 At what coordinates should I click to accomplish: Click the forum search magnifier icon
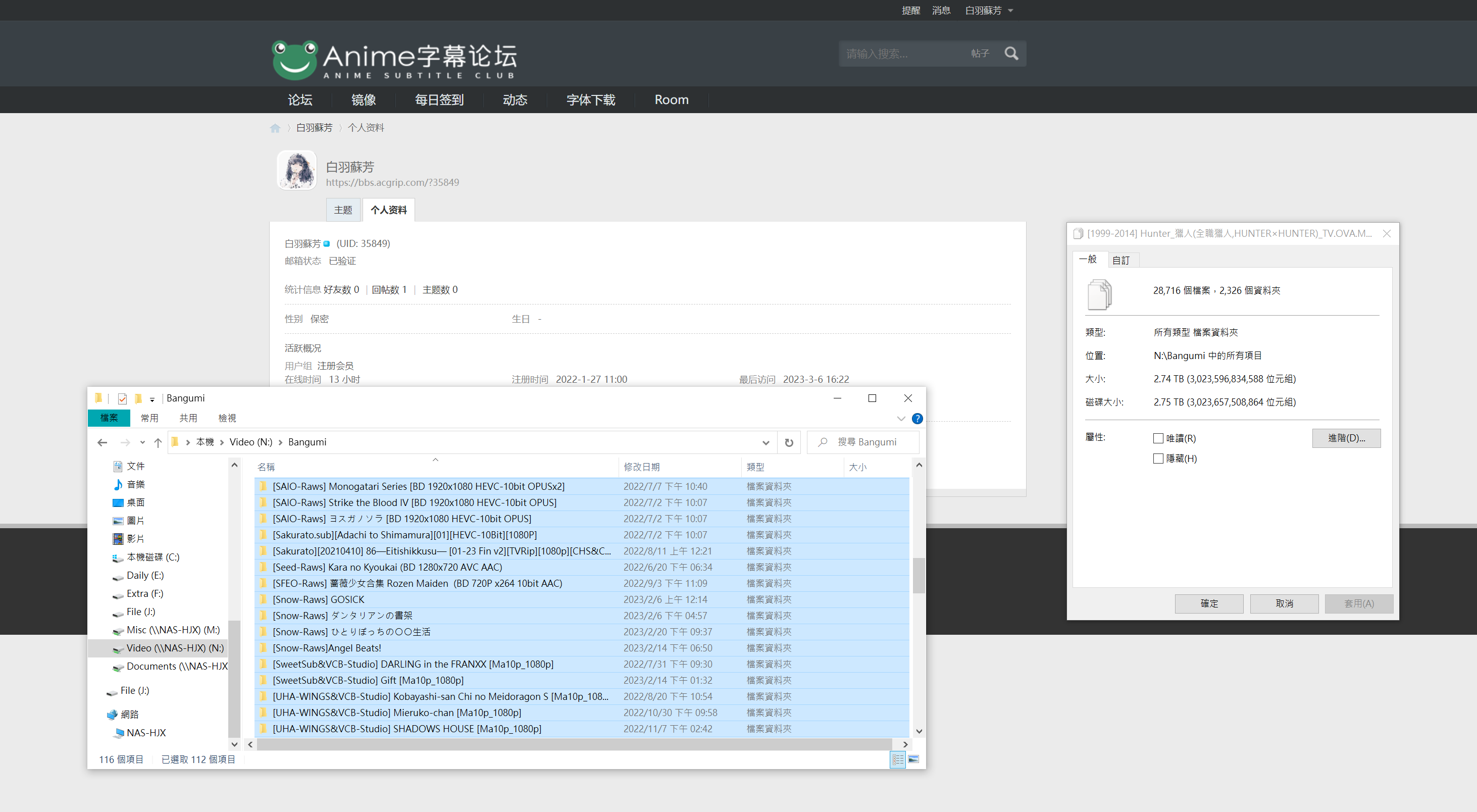1011,54
